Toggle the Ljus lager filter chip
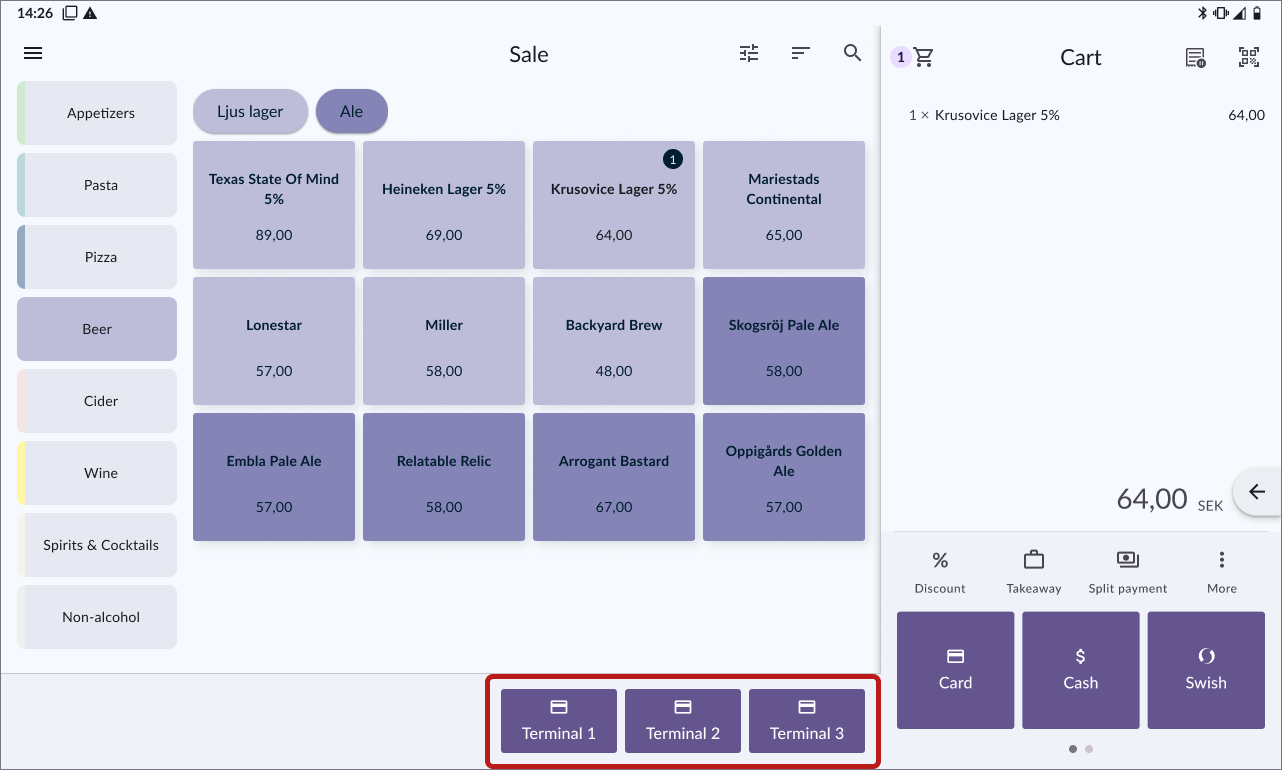The height and width of the screenshot is (770, 1282). coord(250,111)
